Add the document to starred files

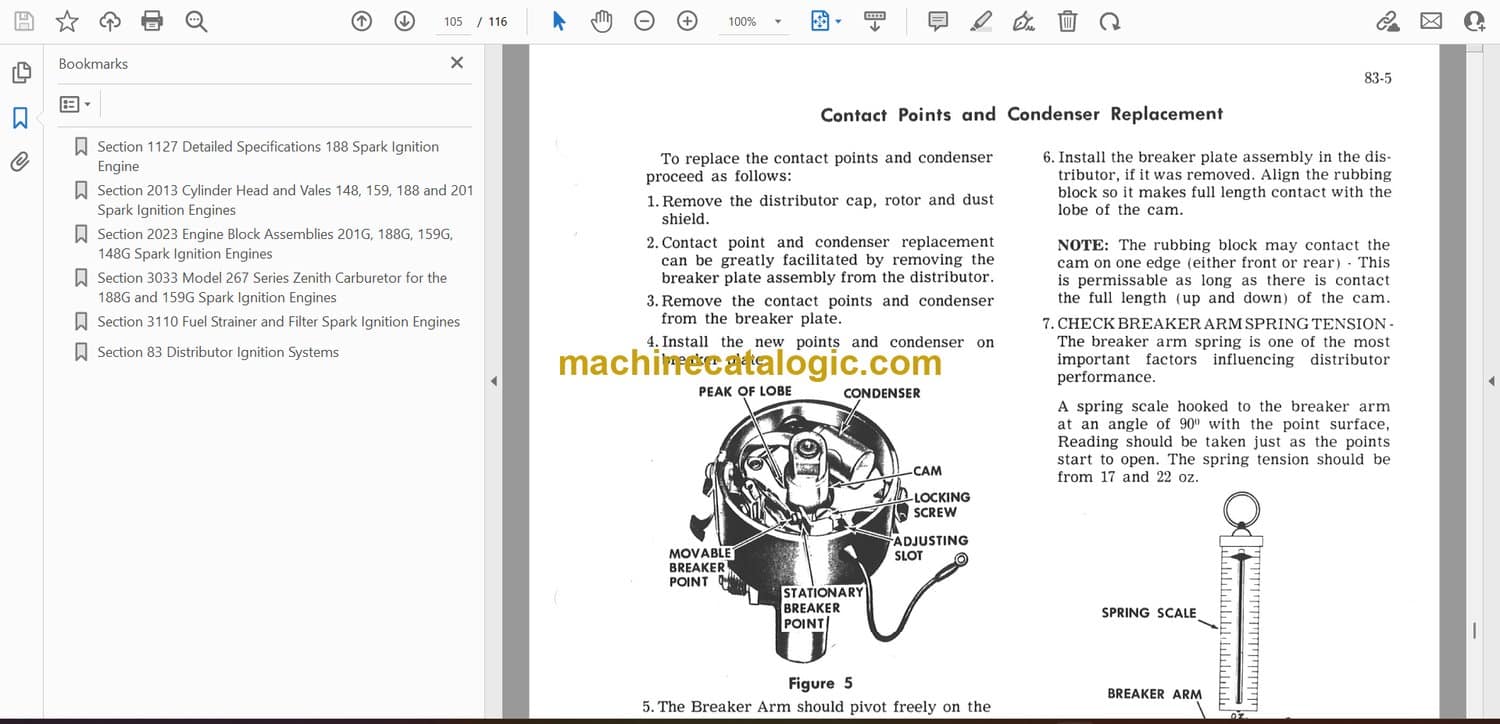(x=67, y=21)
